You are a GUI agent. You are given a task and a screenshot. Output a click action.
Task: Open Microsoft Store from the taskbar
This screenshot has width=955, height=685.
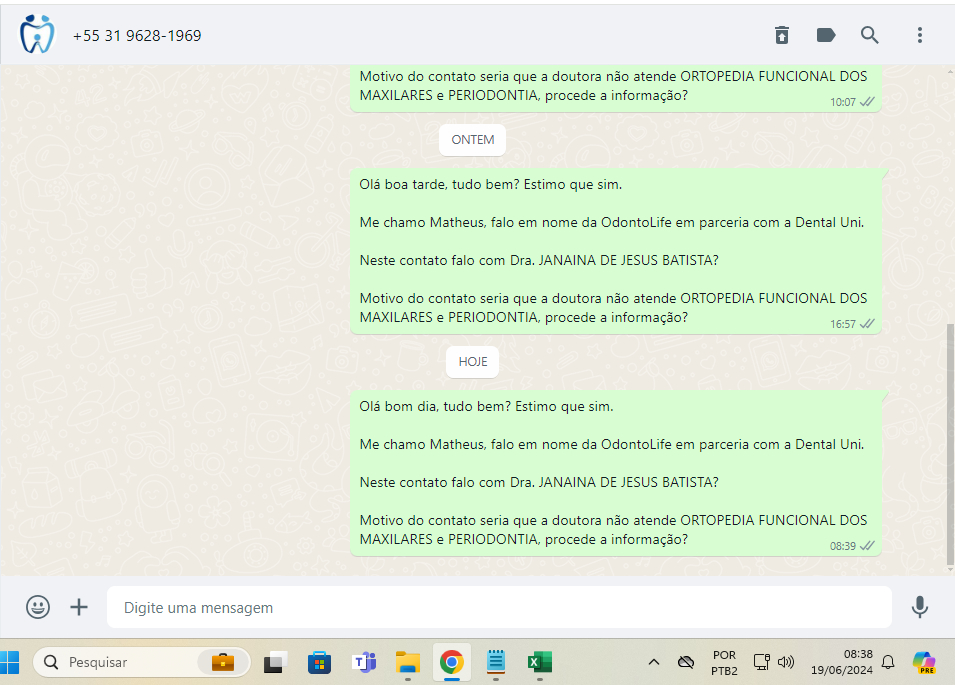point(319,662)
